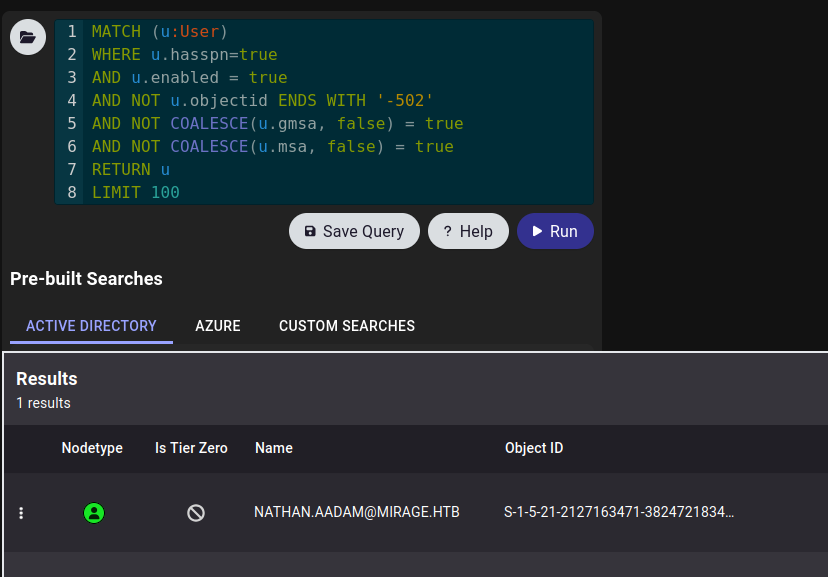Click the RETURN u line in the query
Viewport: 828px width, 577px height.
130,169
